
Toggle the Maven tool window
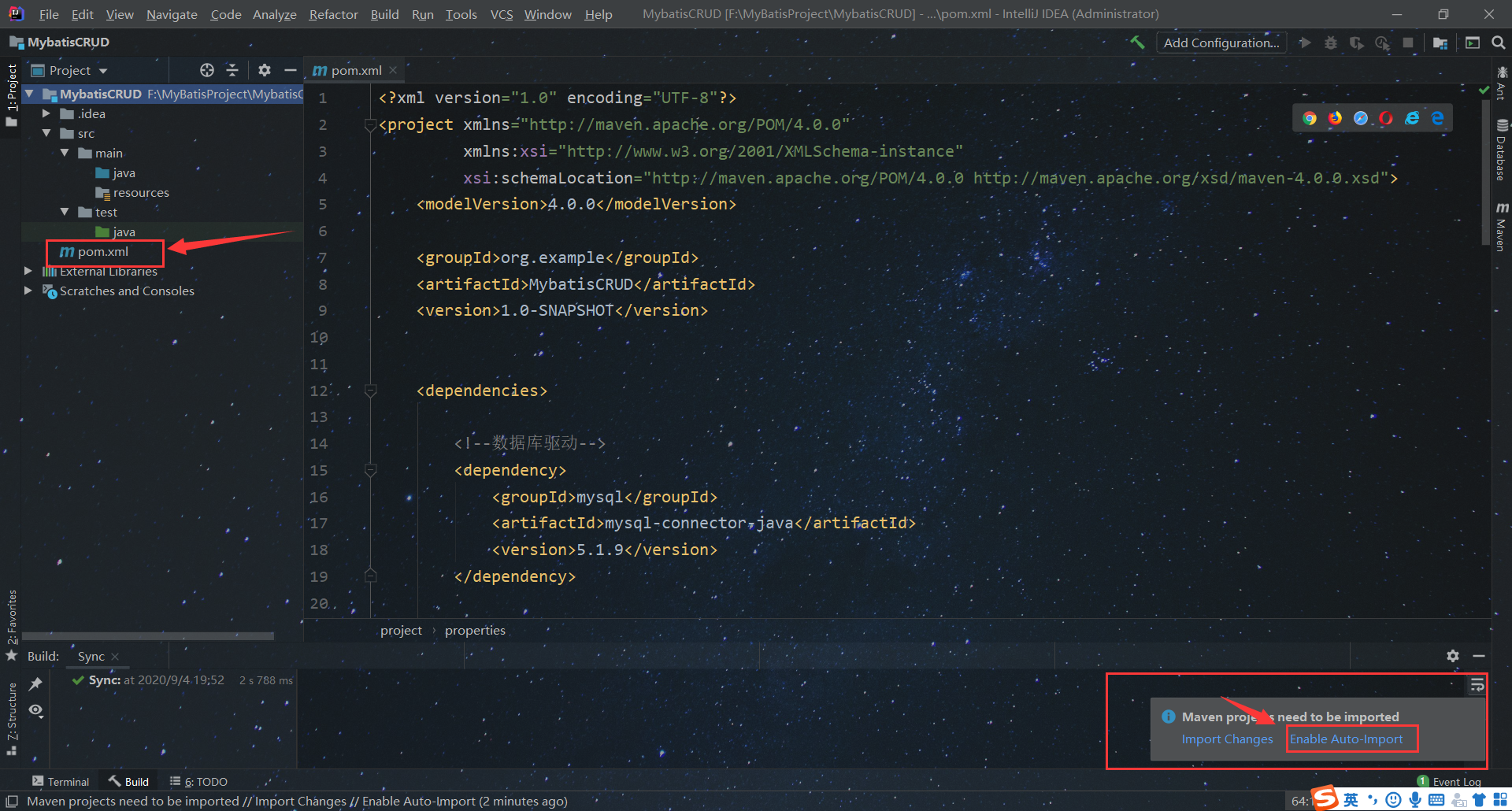tap(1502, 227)
